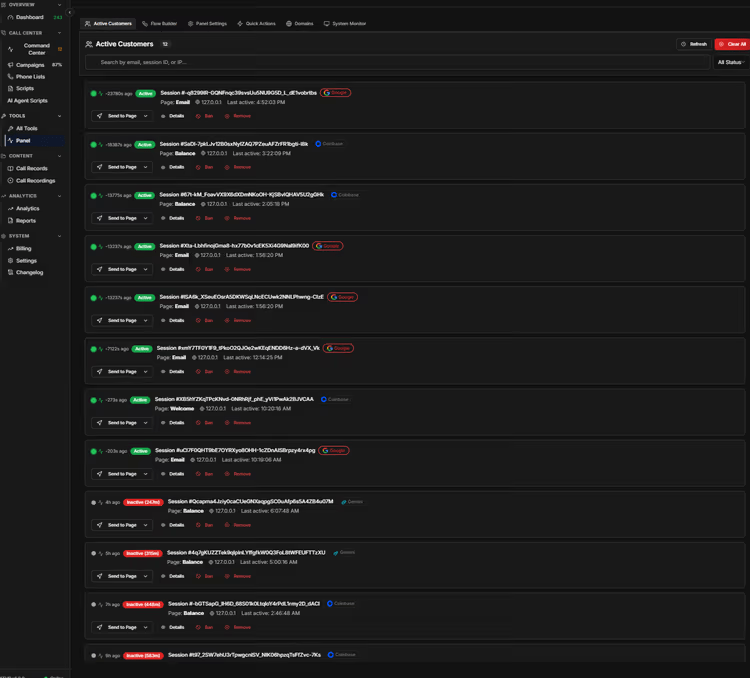This screenshot has width=750, height=678.
Task: Collapse the sidebar with the arrow toggle
Action: pos(69,12)
